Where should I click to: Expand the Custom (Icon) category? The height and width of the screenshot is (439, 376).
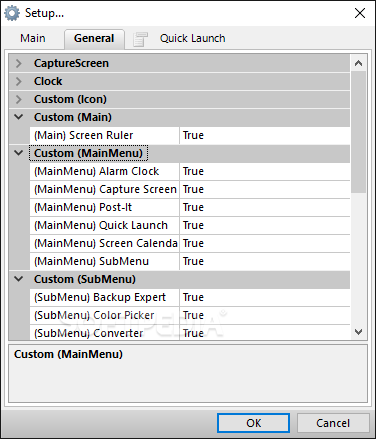19,99
